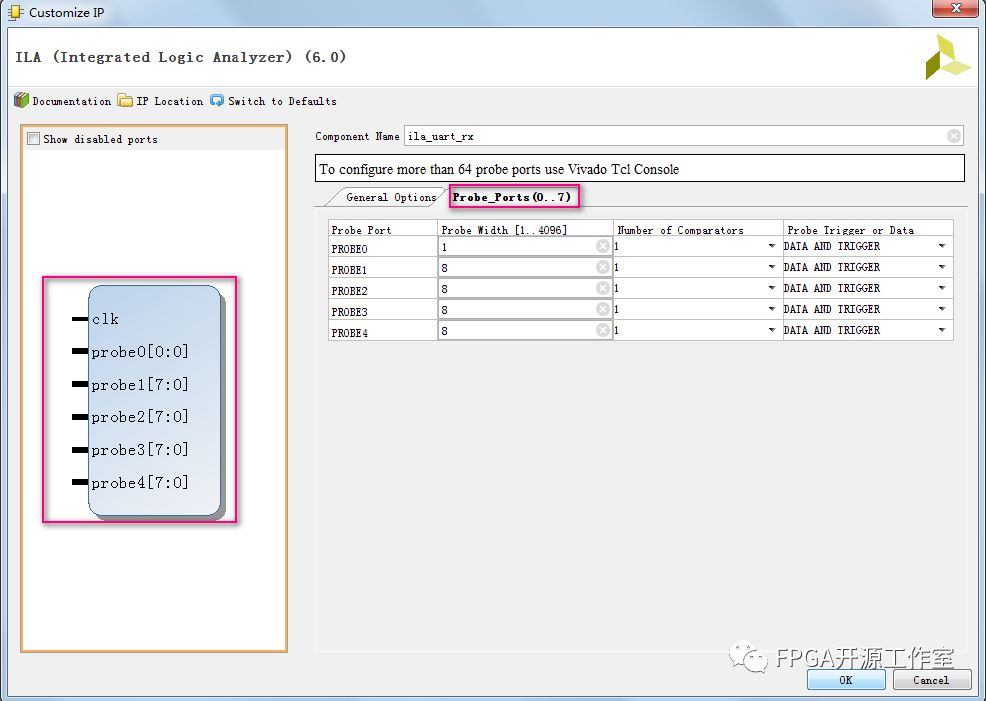Screen dimensions: 986x701
Task: Expand PROBE1 Probe Trigger or Data dropdown
Action: pyautogui.click(x=941, y=267)
